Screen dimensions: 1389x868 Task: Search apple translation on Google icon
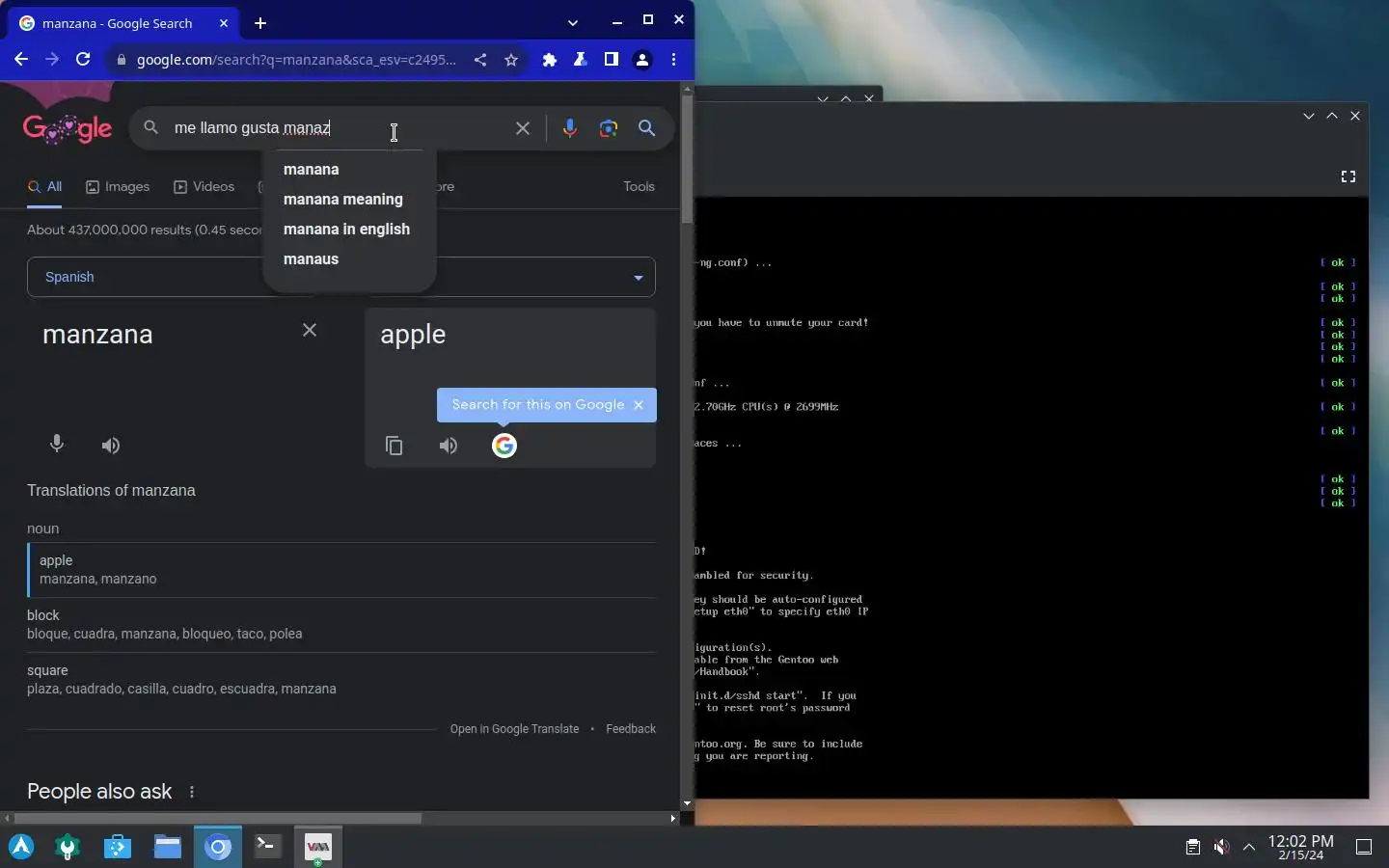click(x=504, y=446)
